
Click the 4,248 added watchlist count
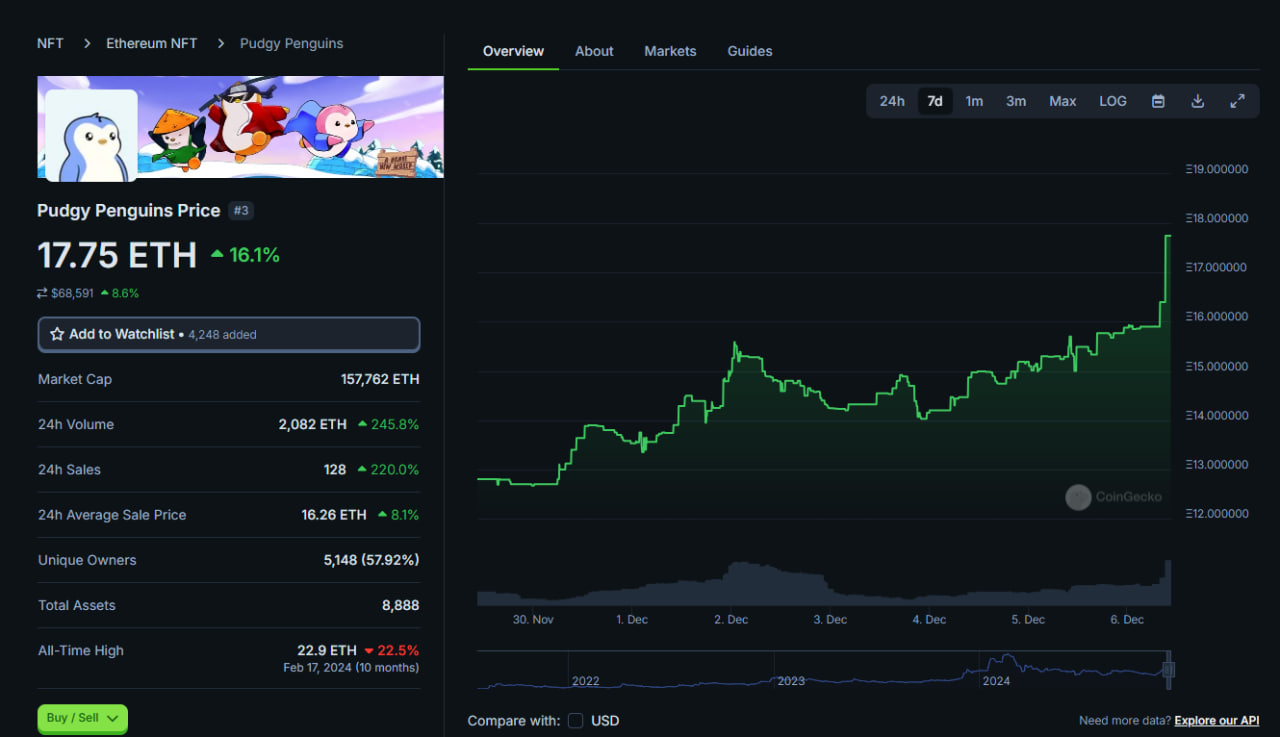(x=222, y=335)
